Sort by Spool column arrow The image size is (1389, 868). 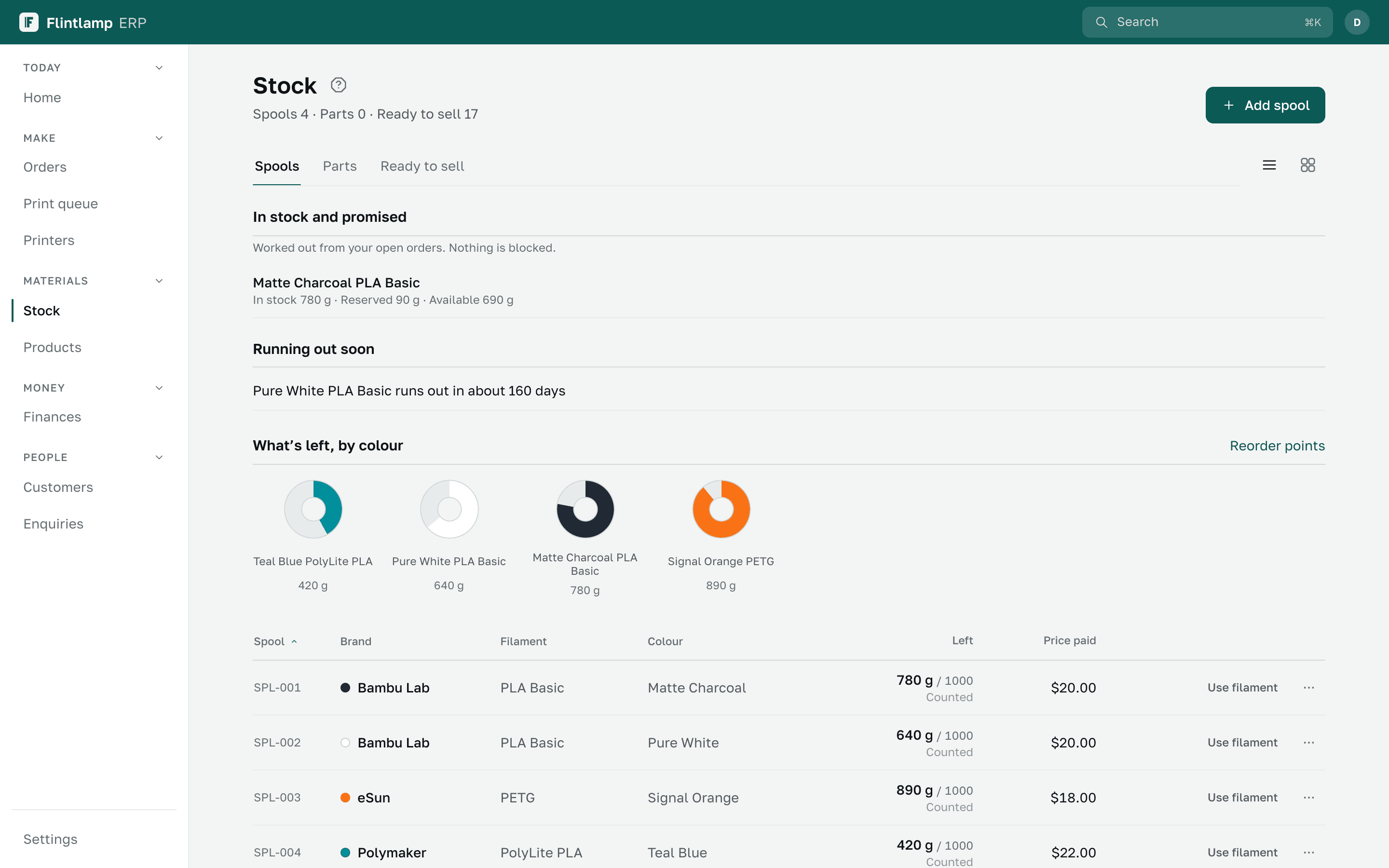pos(295,642)
